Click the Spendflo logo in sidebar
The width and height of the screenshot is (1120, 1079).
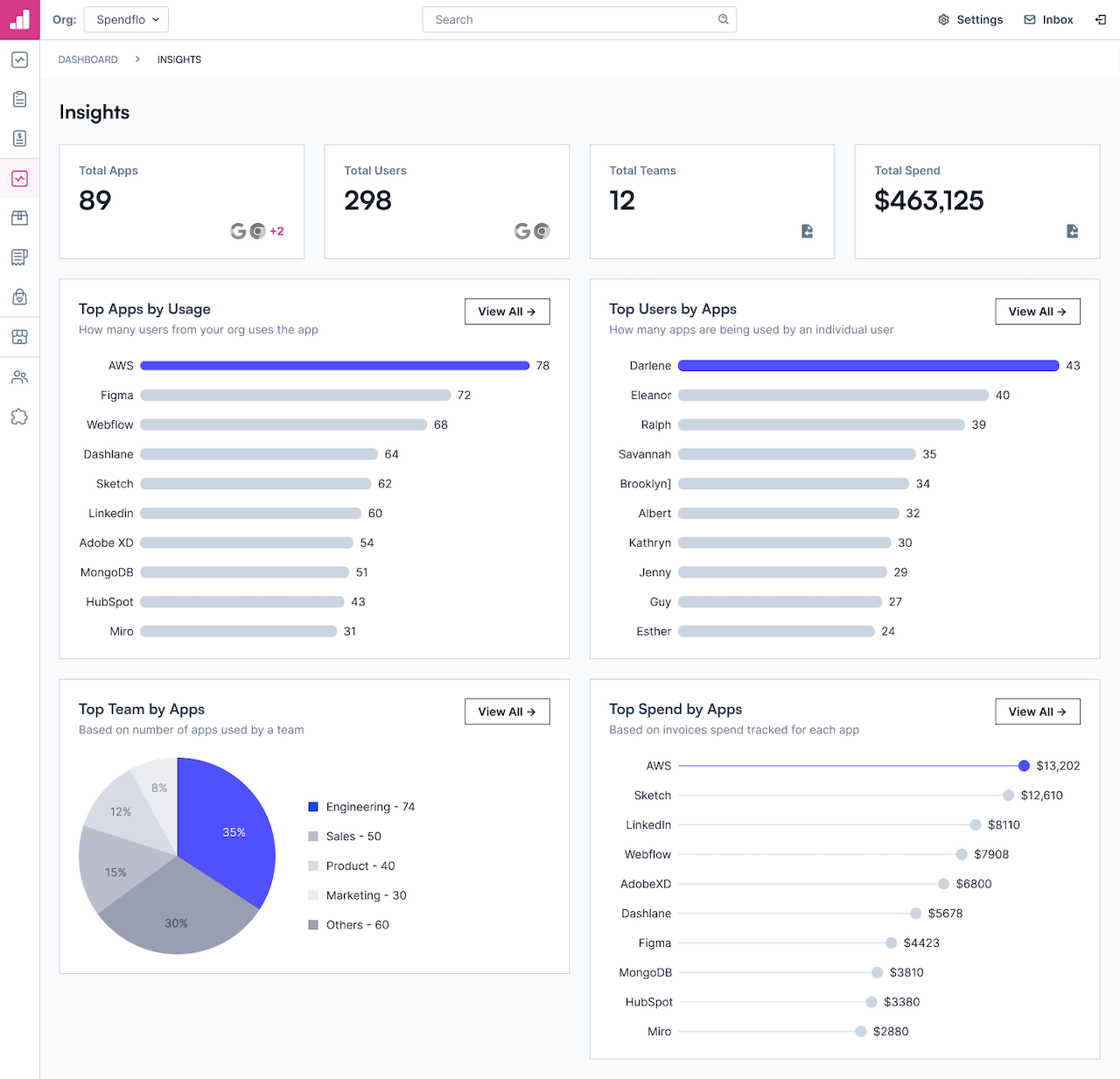click(x=19, y=19)
